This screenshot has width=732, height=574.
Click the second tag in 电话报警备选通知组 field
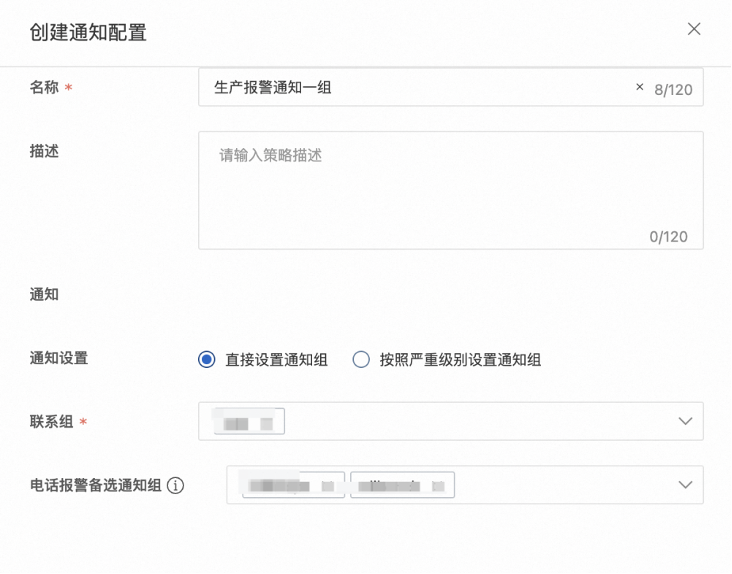402,486
